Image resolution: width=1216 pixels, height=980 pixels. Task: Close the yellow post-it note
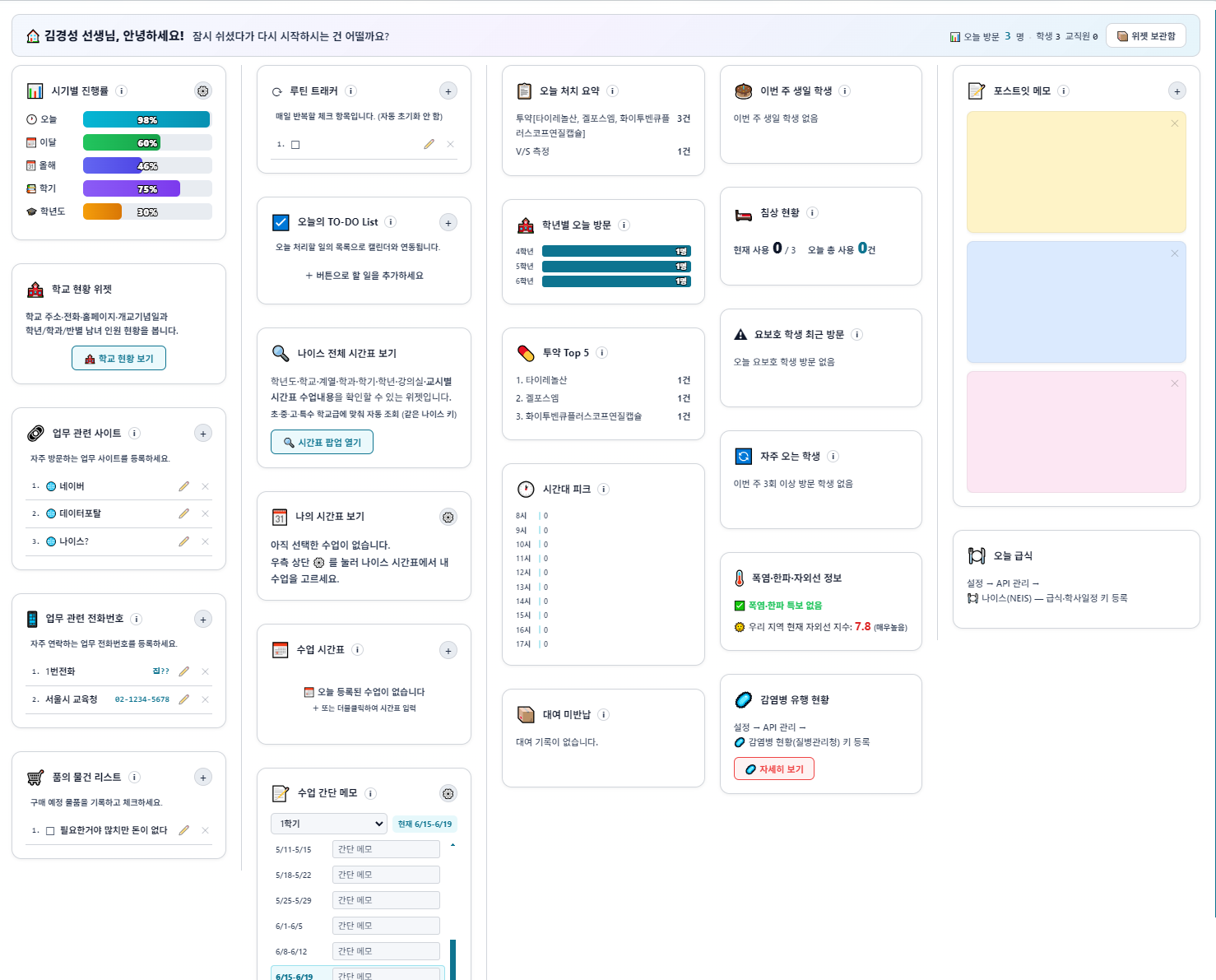(1175, 123)
